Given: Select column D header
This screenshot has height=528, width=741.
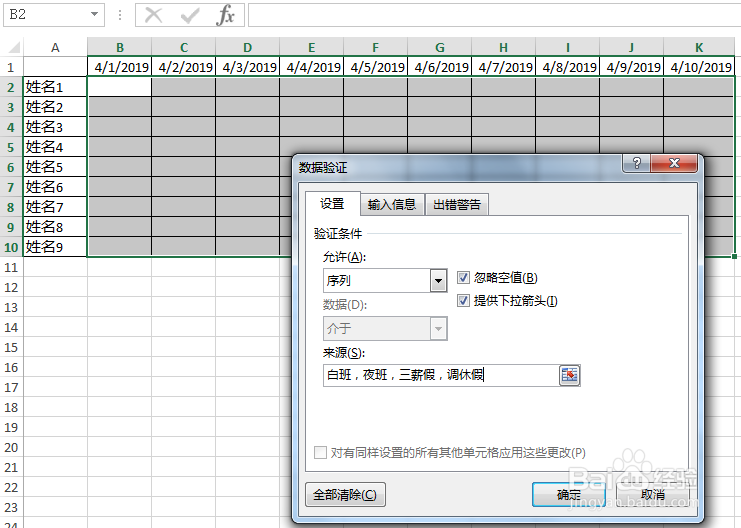Looking at the screenshot, I should tap(248, 47).
